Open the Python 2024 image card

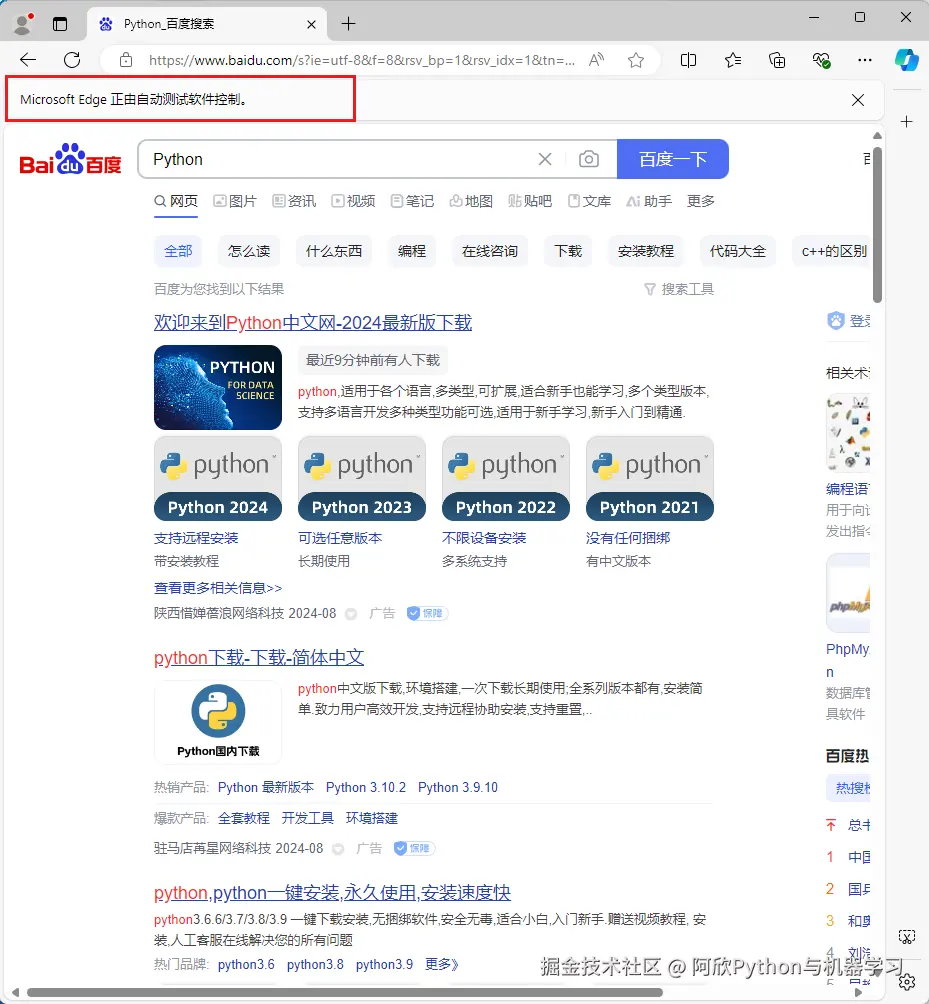coord(218,479)
